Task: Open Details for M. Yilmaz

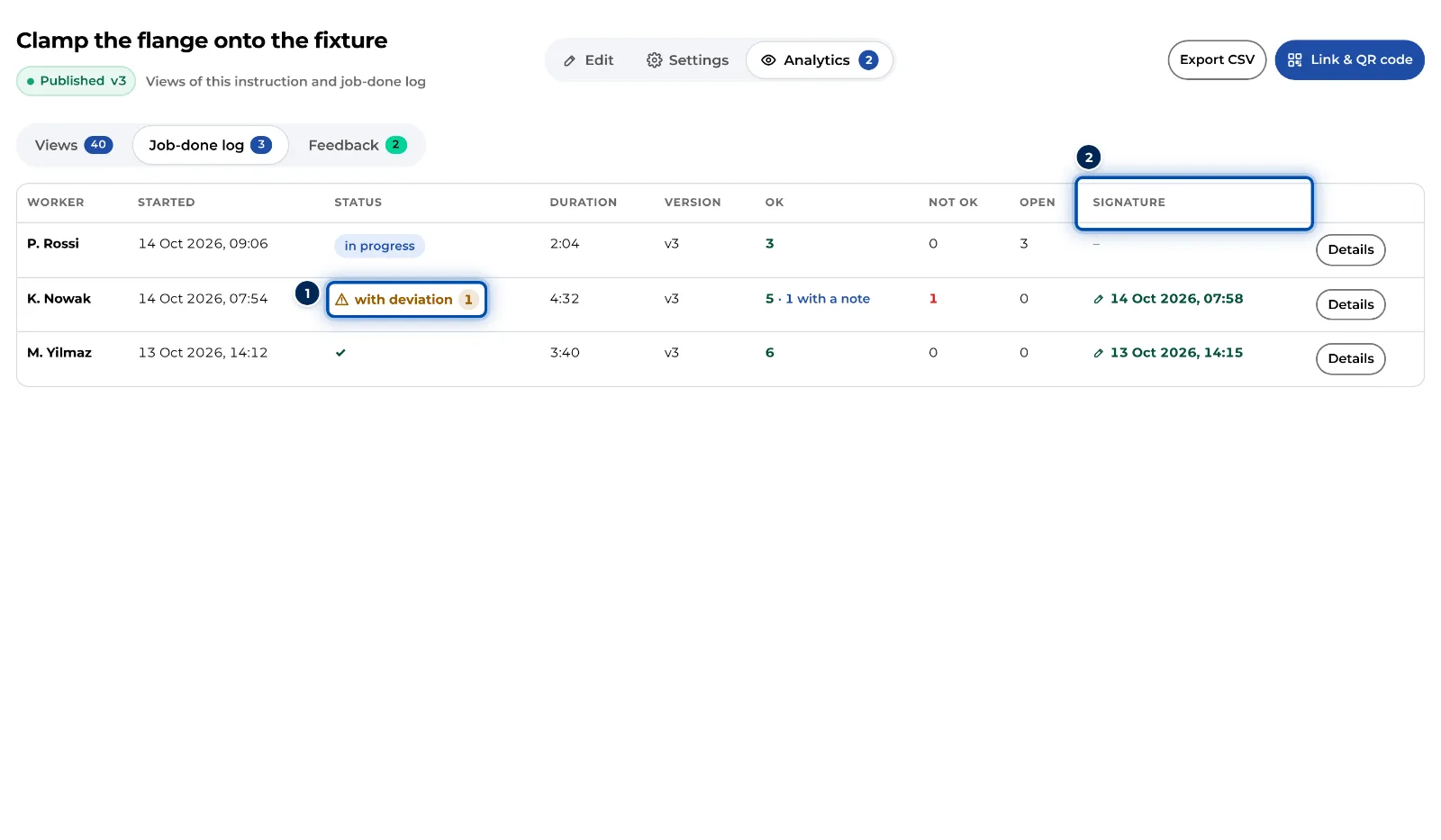Action: 1350,358
